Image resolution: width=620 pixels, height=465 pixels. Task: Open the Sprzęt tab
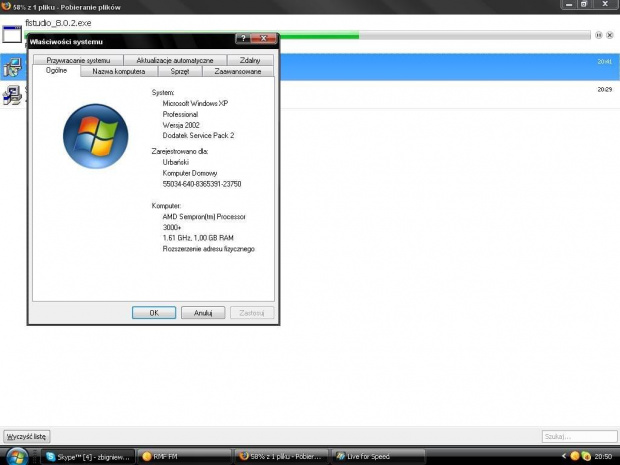pyautogui.click(x=180, y=71)
